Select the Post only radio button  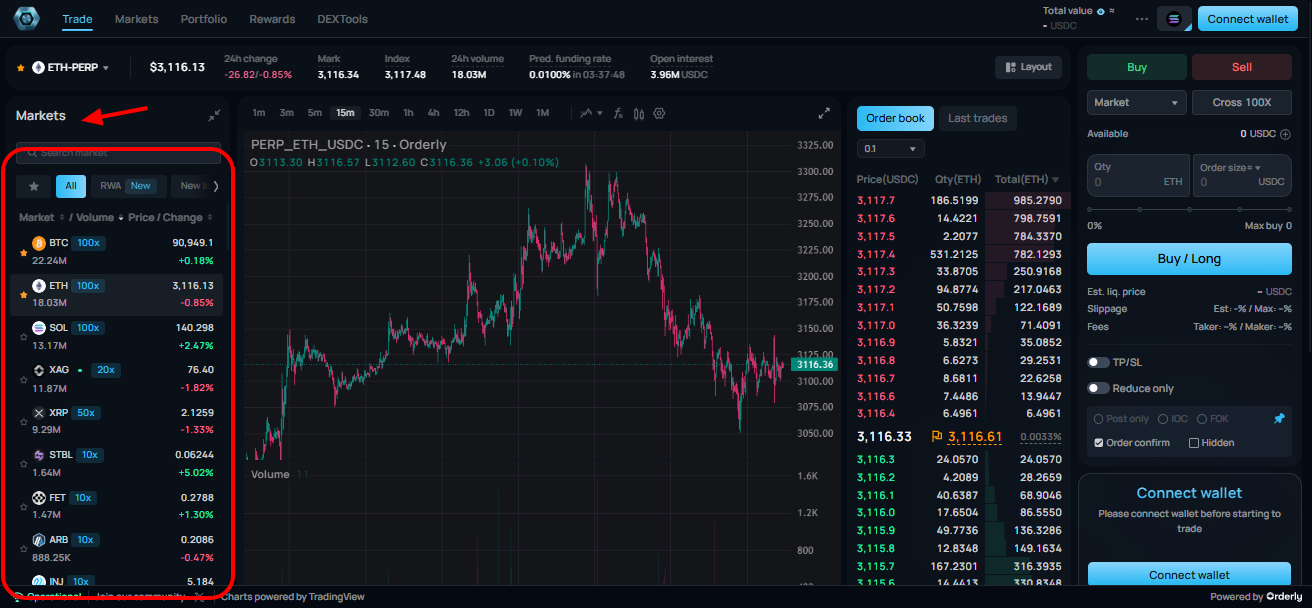pyautogui.click(x=1099, y=418)
